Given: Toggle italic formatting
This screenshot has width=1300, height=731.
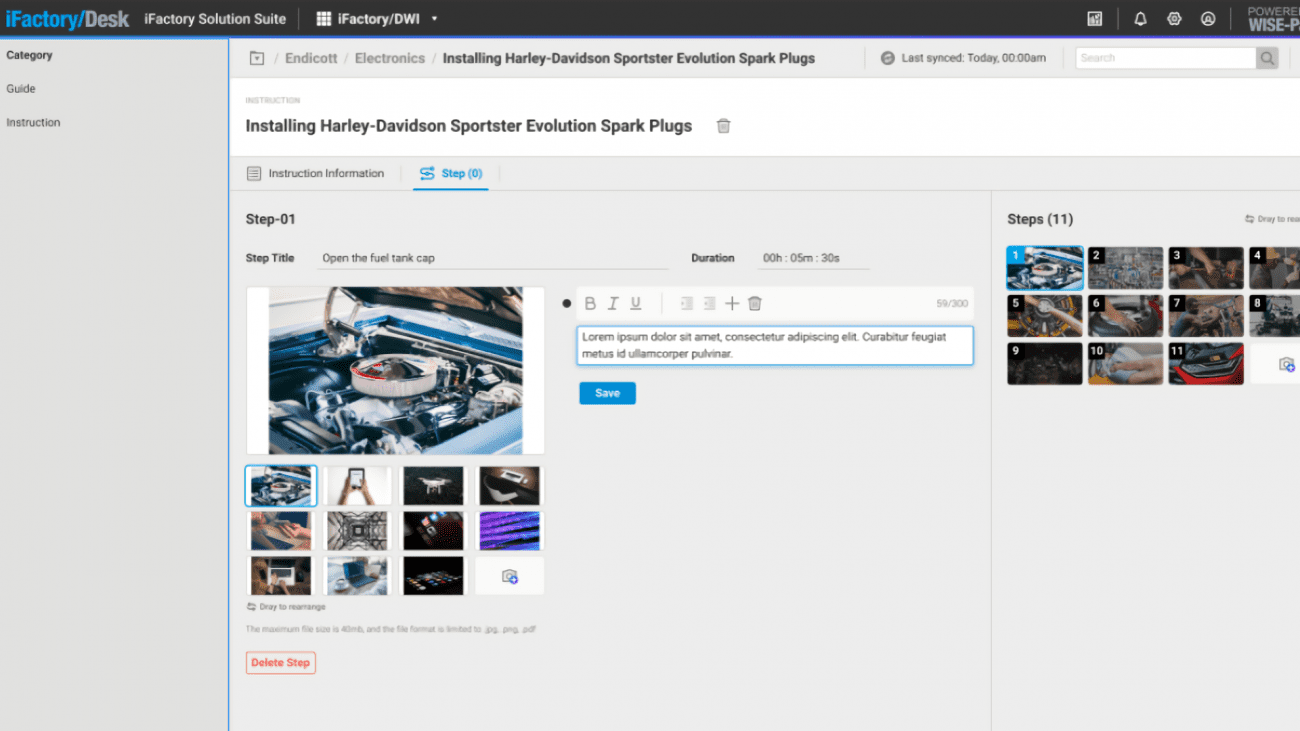Looking at the screenshot, I should tap(613, 303).
